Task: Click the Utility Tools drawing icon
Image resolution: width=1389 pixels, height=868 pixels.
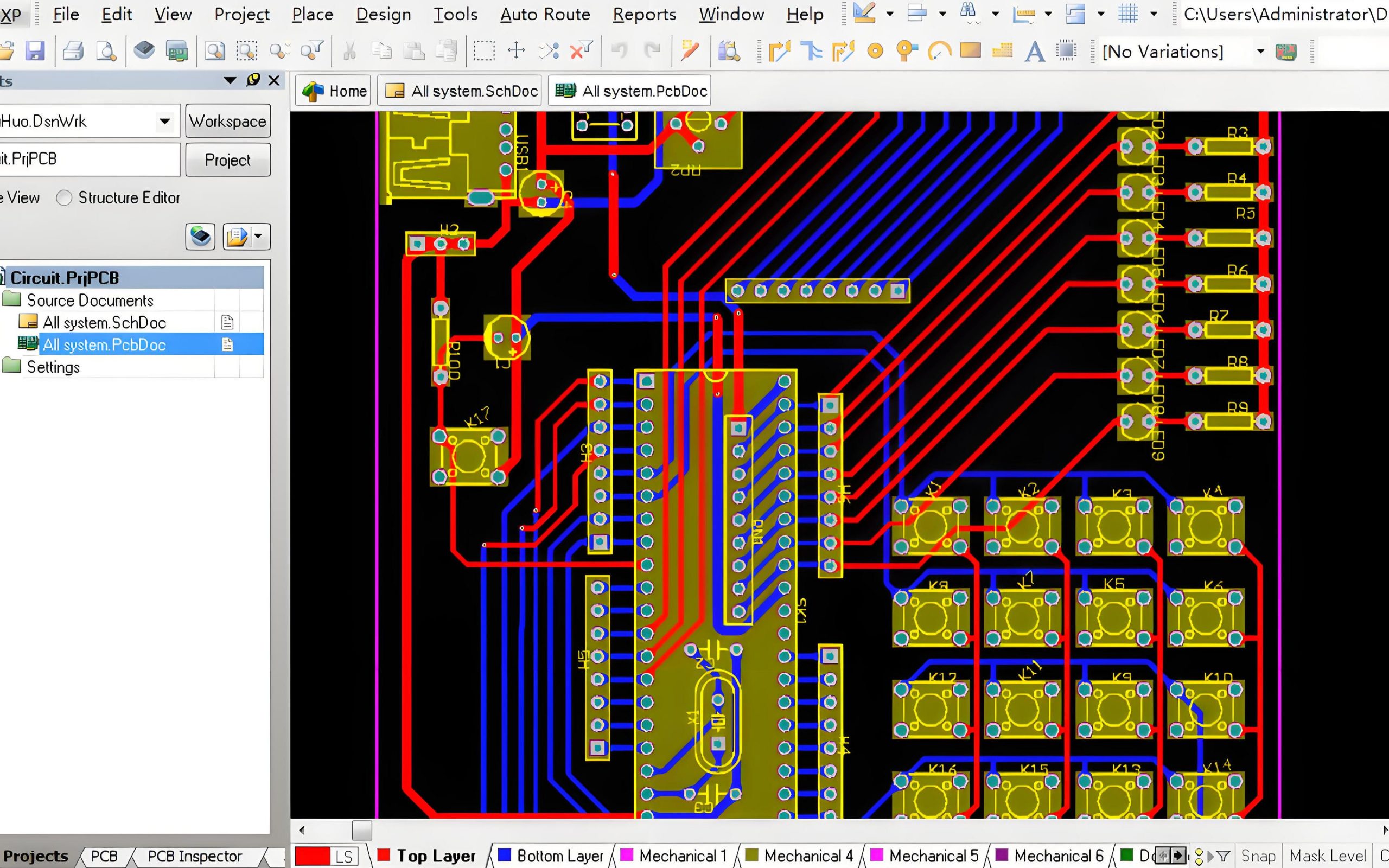Action: click(x=864, y=13)
